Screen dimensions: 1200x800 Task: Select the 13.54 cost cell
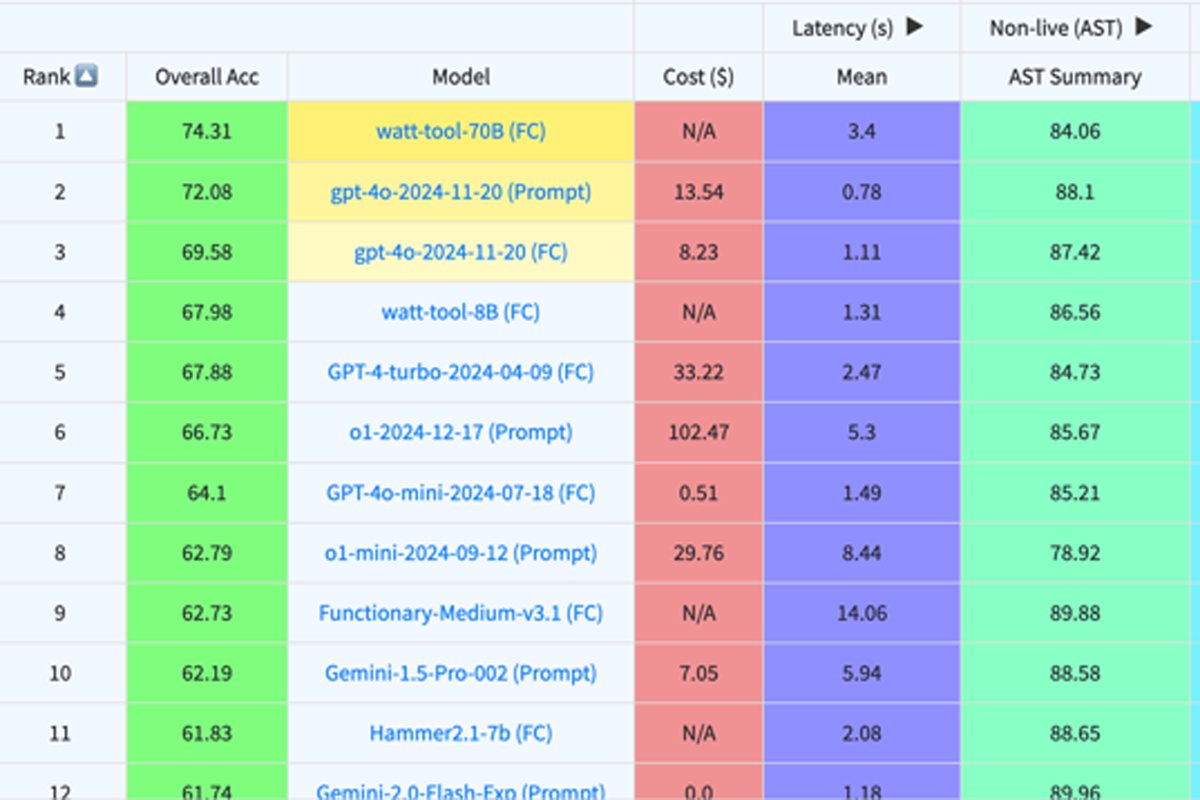(699, 191)
